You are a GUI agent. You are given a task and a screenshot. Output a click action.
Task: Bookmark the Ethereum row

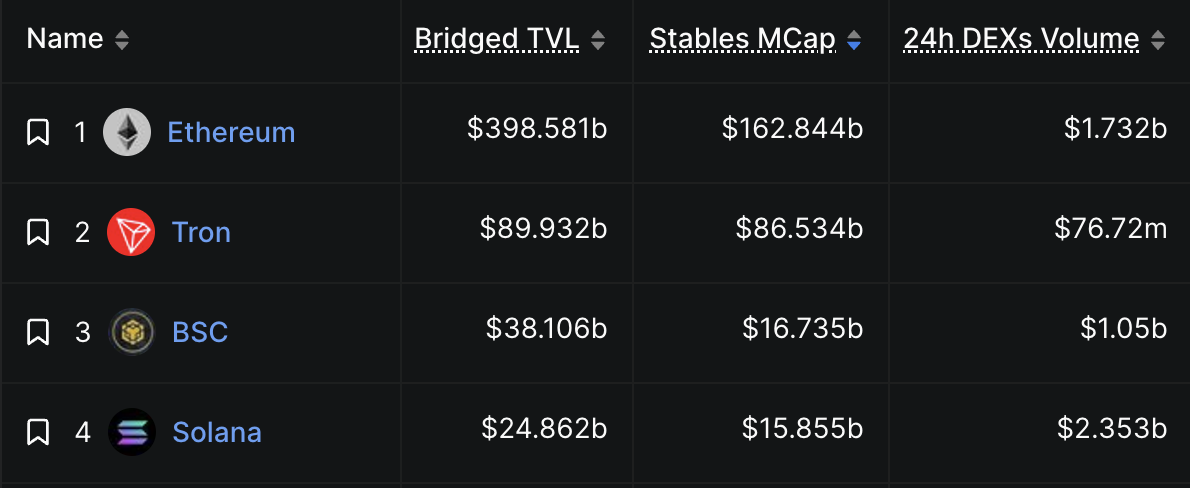point(38,132)
